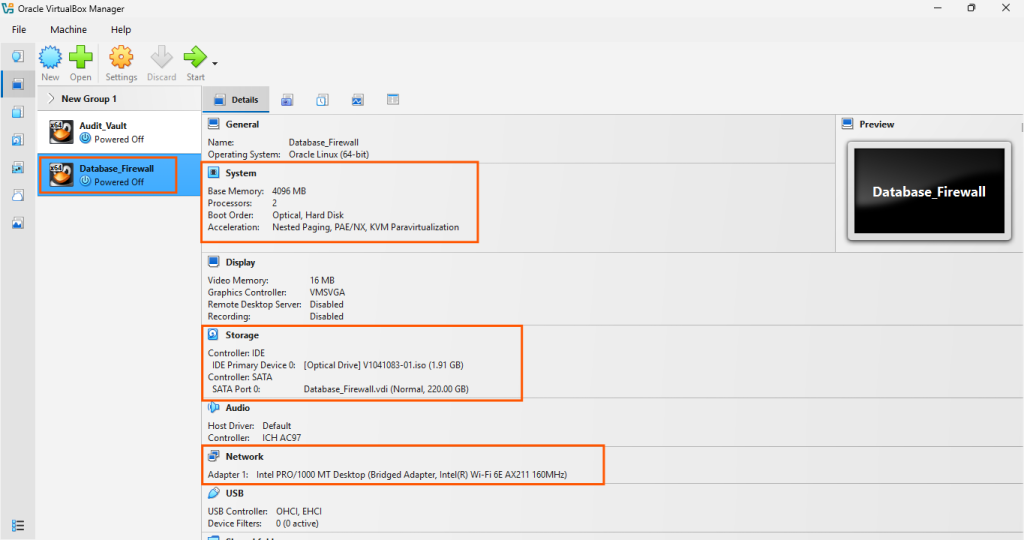Click the "16 MB" video memory value
The height and width of the screenshot is (540, 1024).
[322, 280]
